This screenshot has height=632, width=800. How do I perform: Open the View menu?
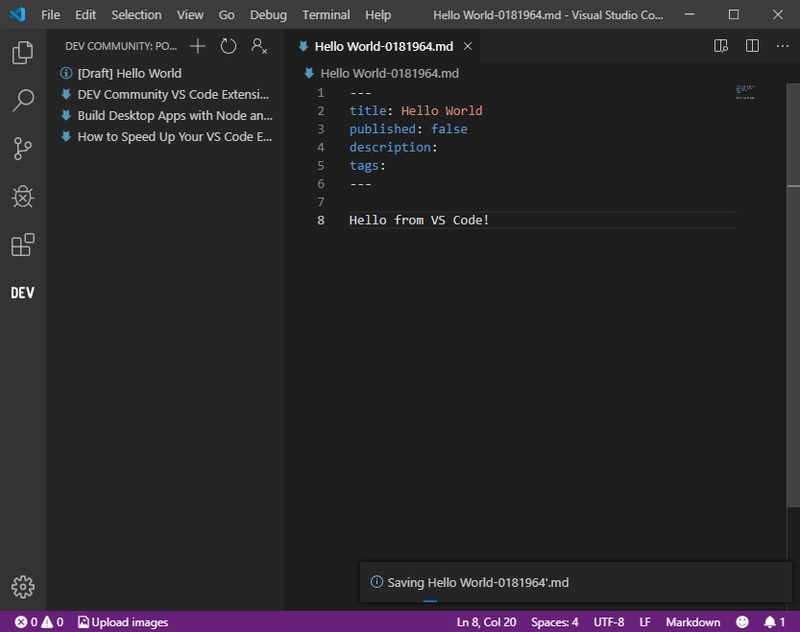[190, 15]
